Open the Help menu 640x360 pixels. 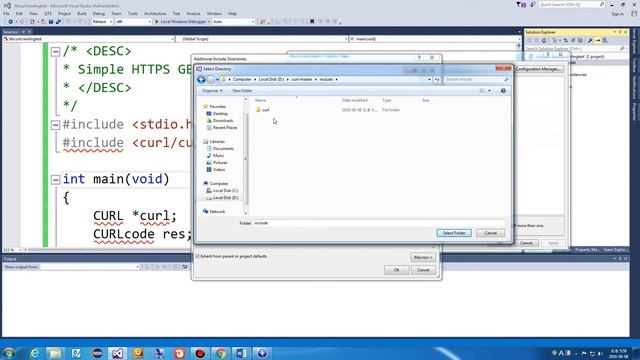[232, 13]
